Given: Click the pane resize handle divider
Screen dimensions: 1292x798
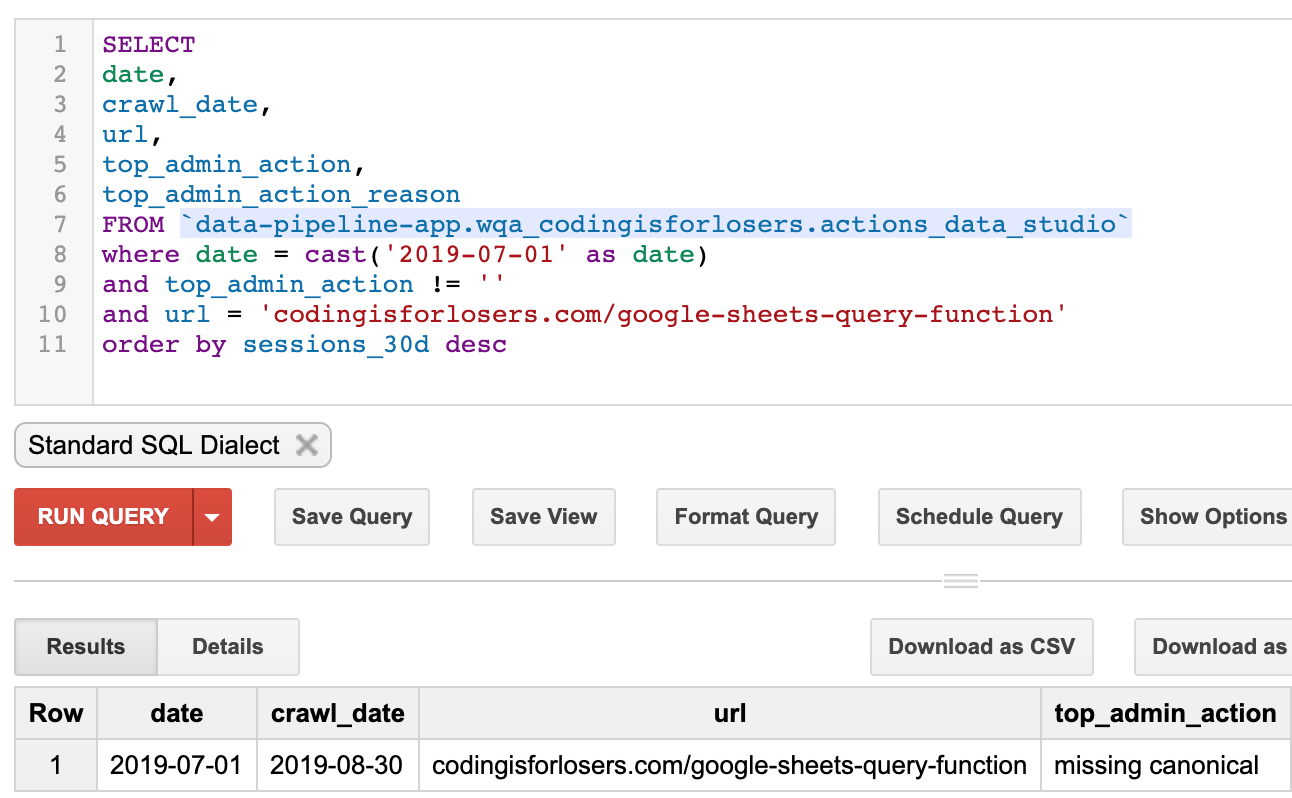Looking at the screenshot, I should (x=960, y=581).
